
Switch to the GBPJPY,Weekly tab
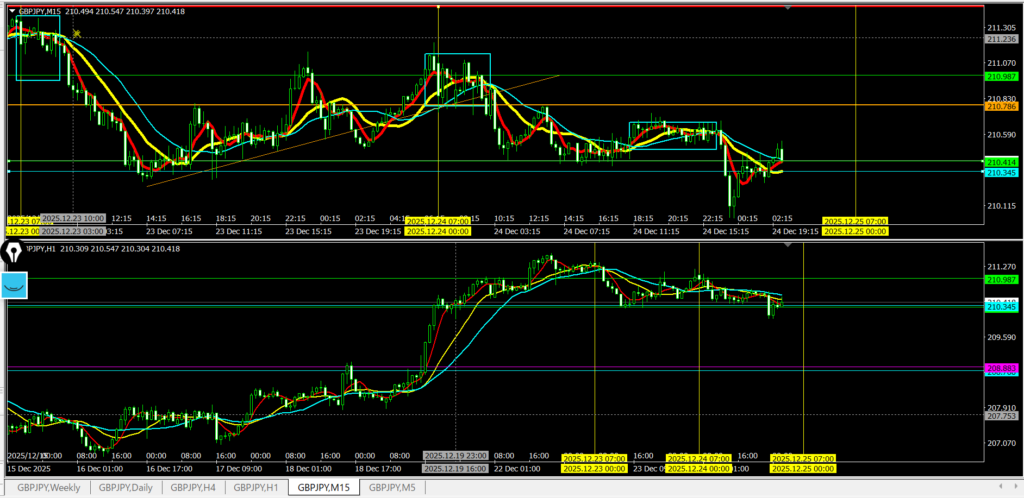[x=47, y=488]
